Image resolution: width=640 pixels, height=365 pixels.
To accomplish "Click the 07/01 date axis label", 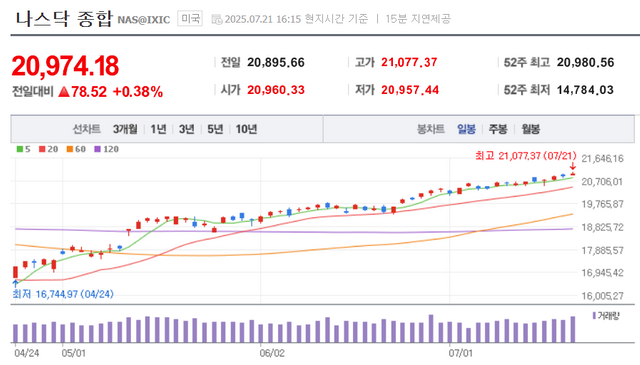I will [x=460, y=353].
